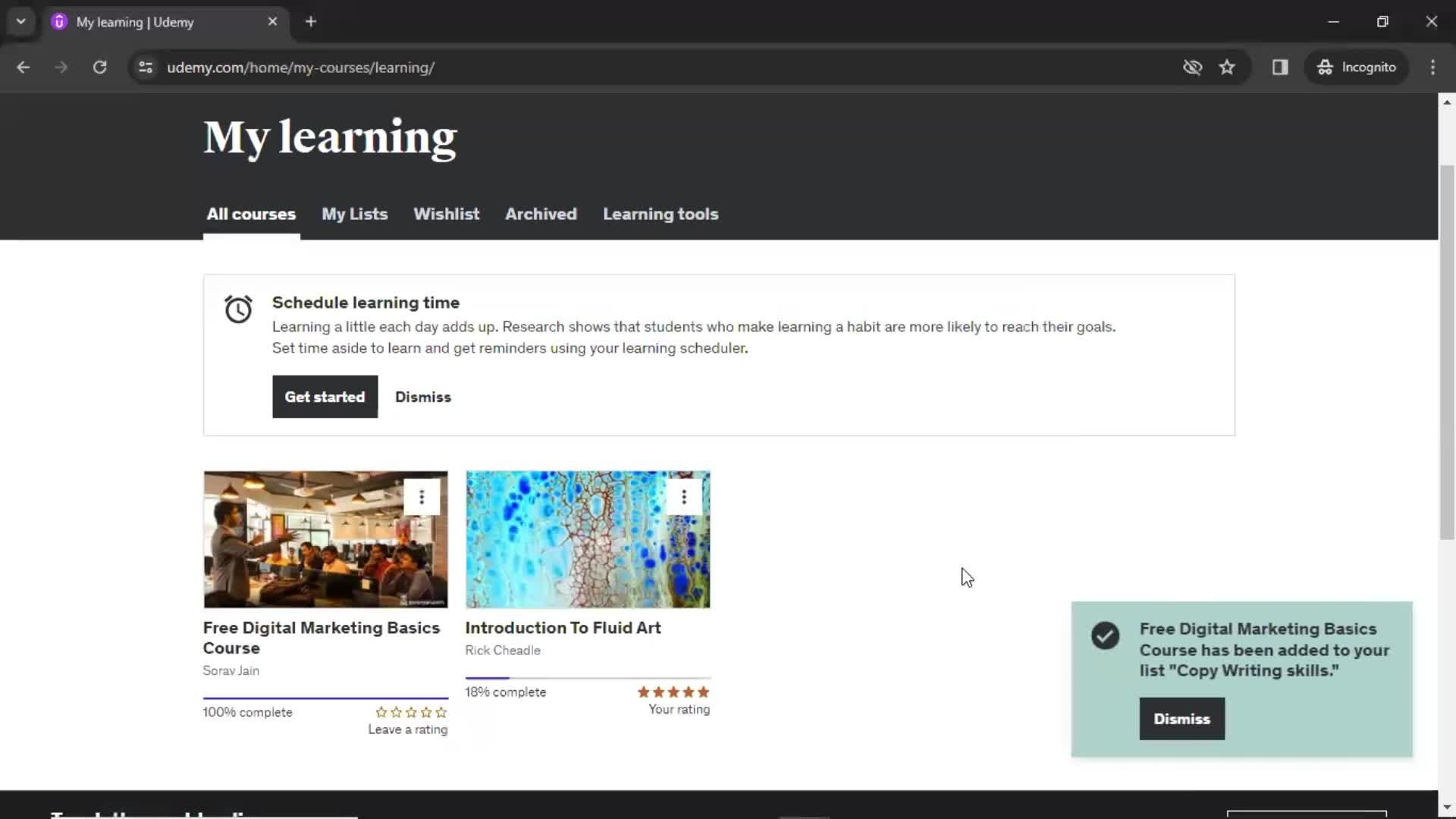Select the first star rating on Digital Marketing
This screenshot has height=819, width=1456.
(380, 711)
